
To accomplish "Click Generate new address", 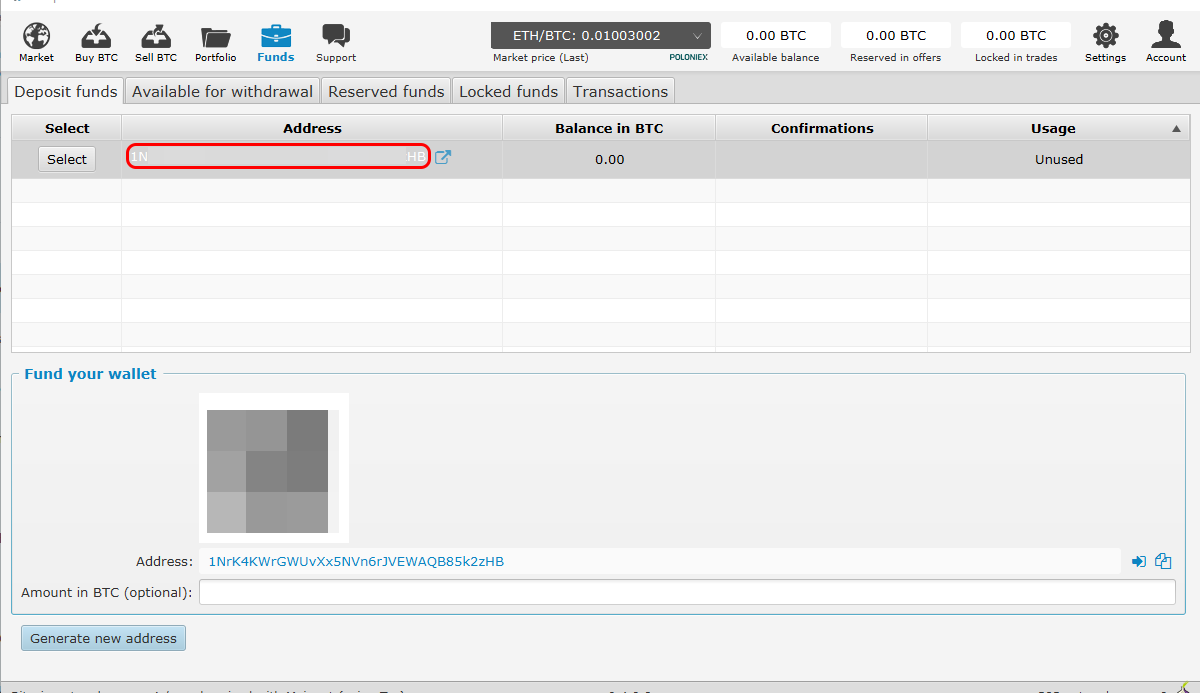I will coord(103,638).
